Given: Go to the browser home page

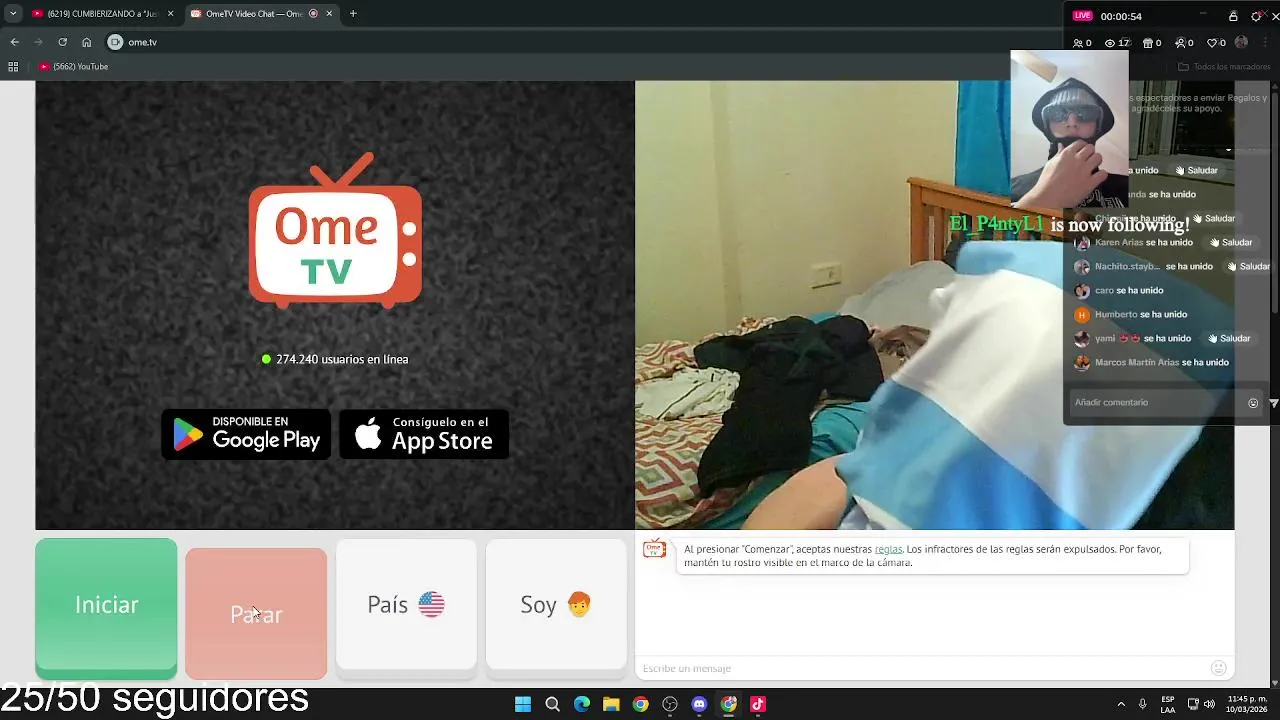Looking at the screenshot, I should pyautogui.click(x=86, y=42).
